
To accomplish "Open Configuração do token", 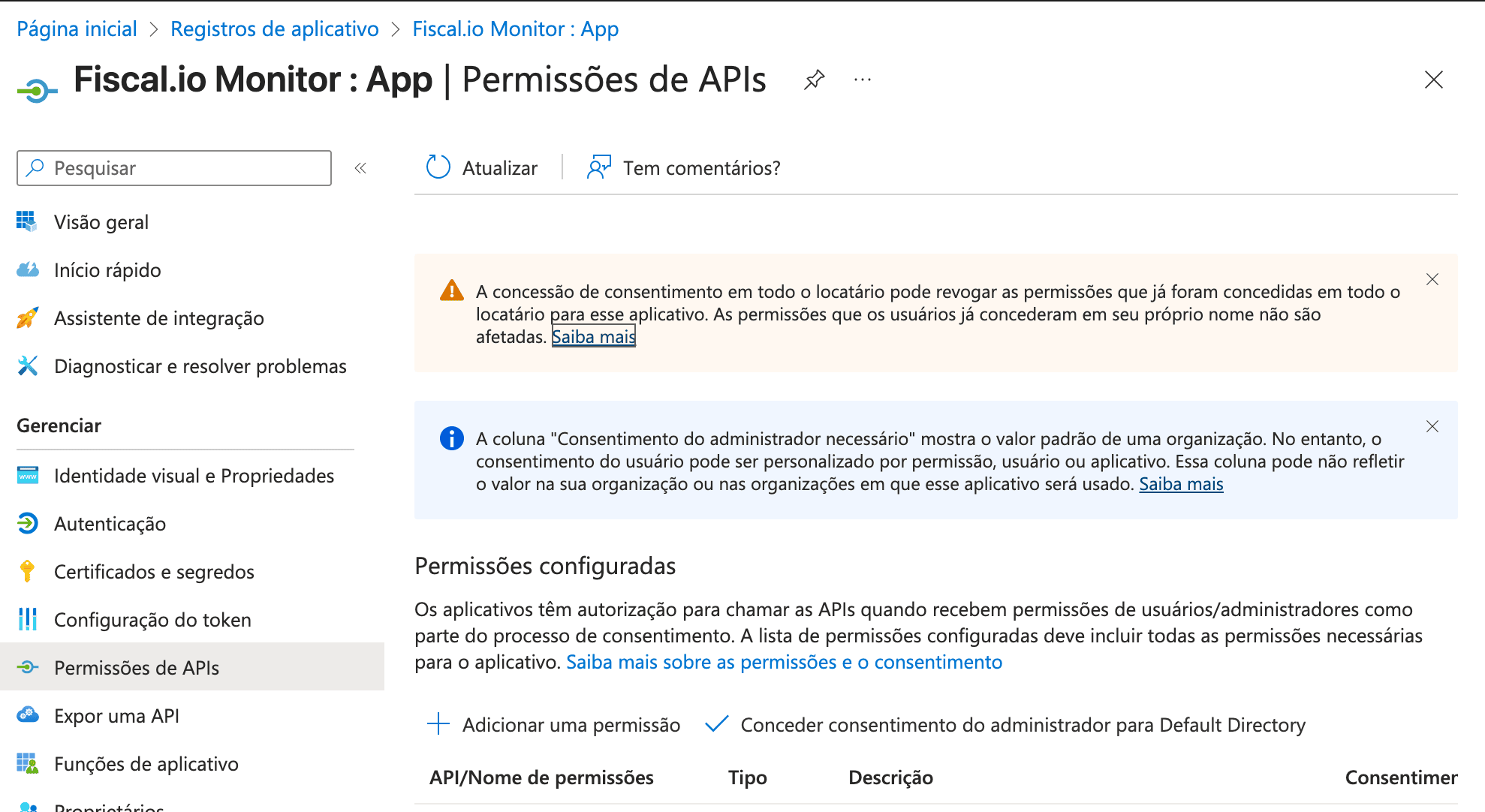I will tap(152, 620).
